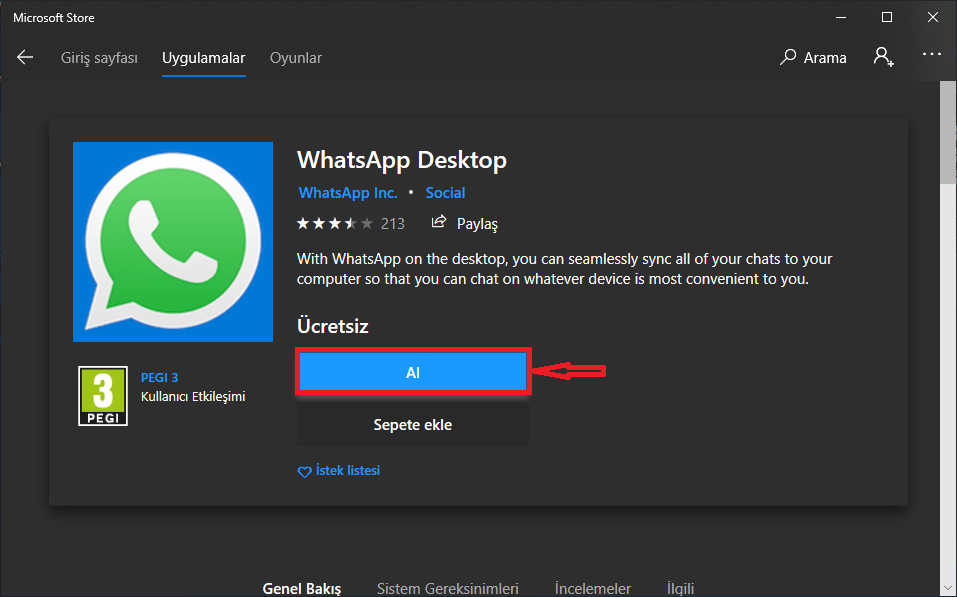Minimize the Microsoft Store window
Image resolution: width=957 pixels, height=597 pixels.
coord(841,17)
